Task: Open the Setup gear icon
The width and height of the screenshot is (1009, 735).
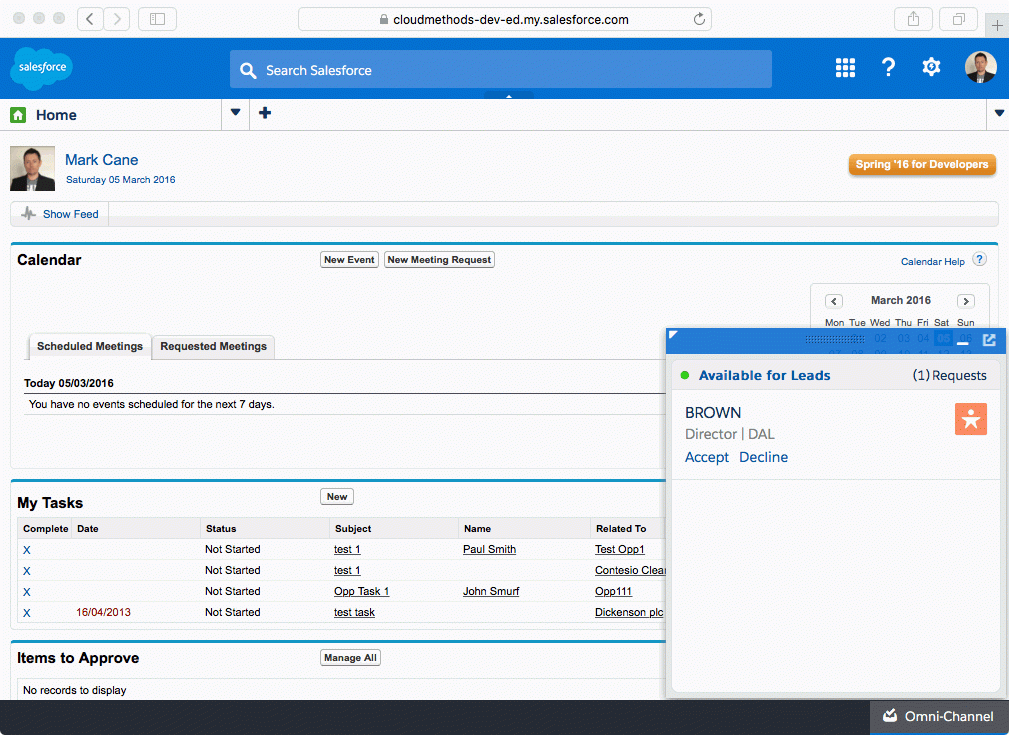Action: click(931, 67)
